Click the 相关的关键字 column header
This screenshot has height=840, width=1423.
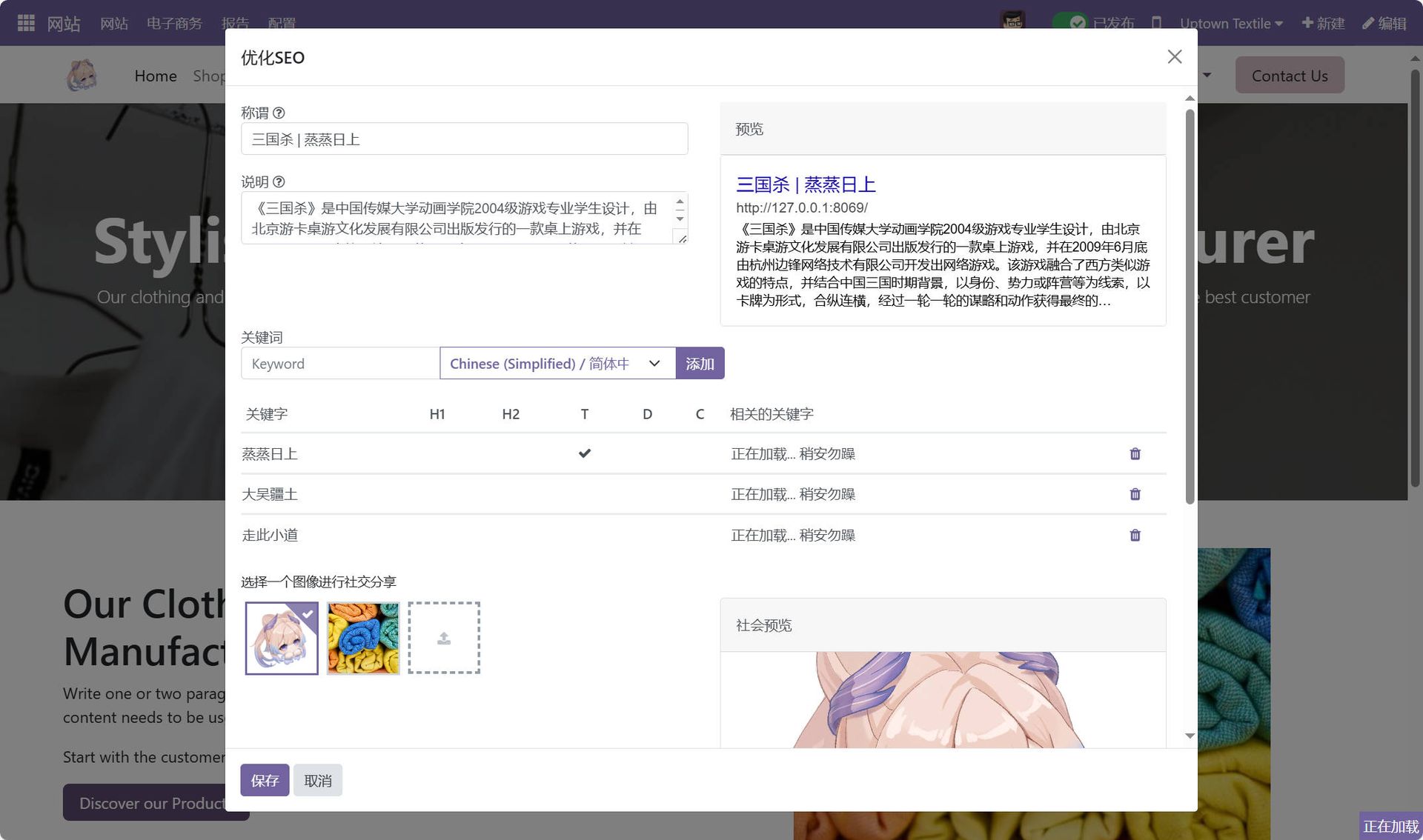(772, 414)
